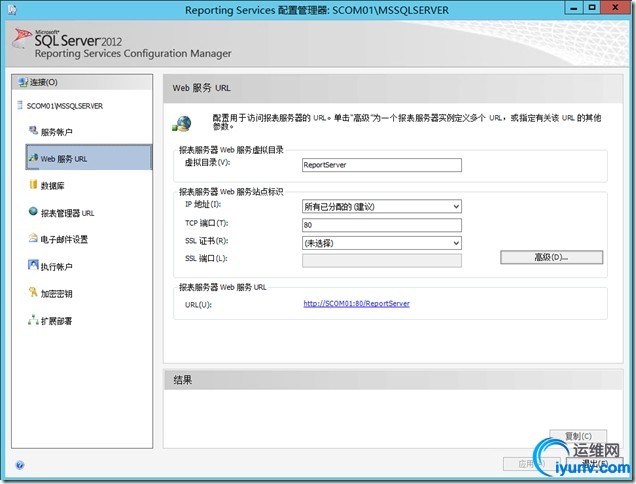Click the help question mark icon
This screenshot has height=484, width=636.
click(20, 465)
